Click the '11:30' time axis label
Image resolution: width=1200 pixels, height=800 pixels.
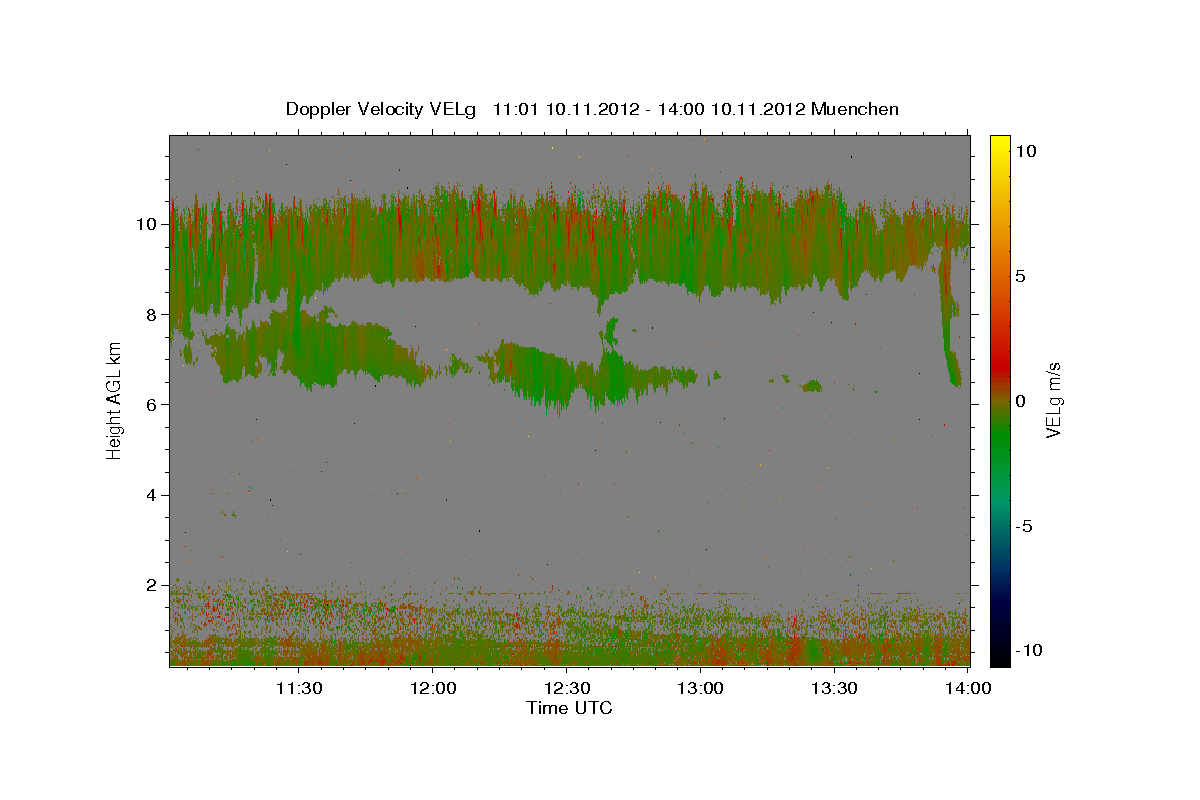298,688
